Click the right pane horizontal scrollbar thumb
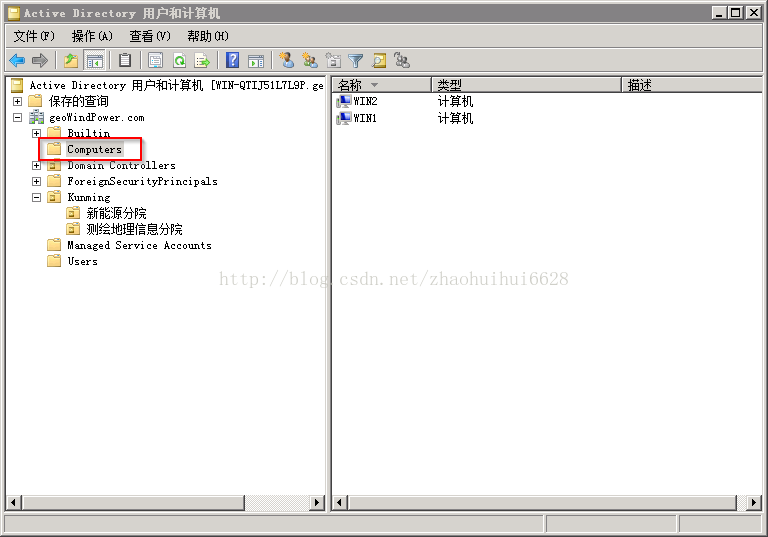The image size is (768, 537). point(542,502)
